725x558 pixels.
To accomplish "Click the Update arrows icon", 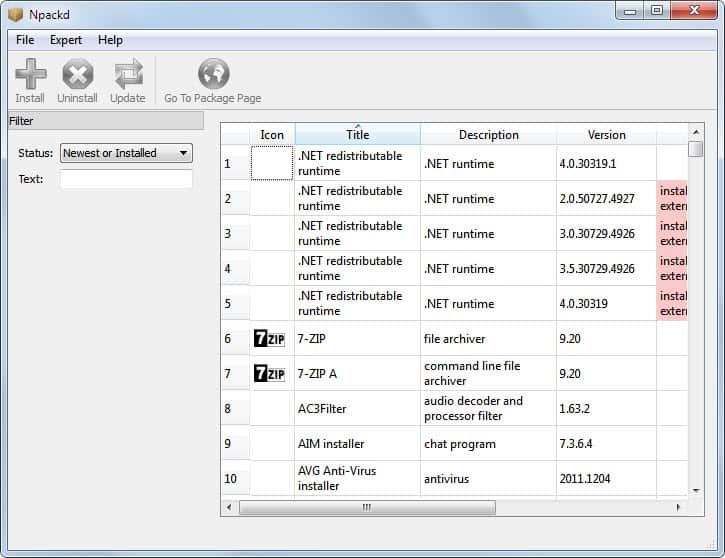I will 128,74.
